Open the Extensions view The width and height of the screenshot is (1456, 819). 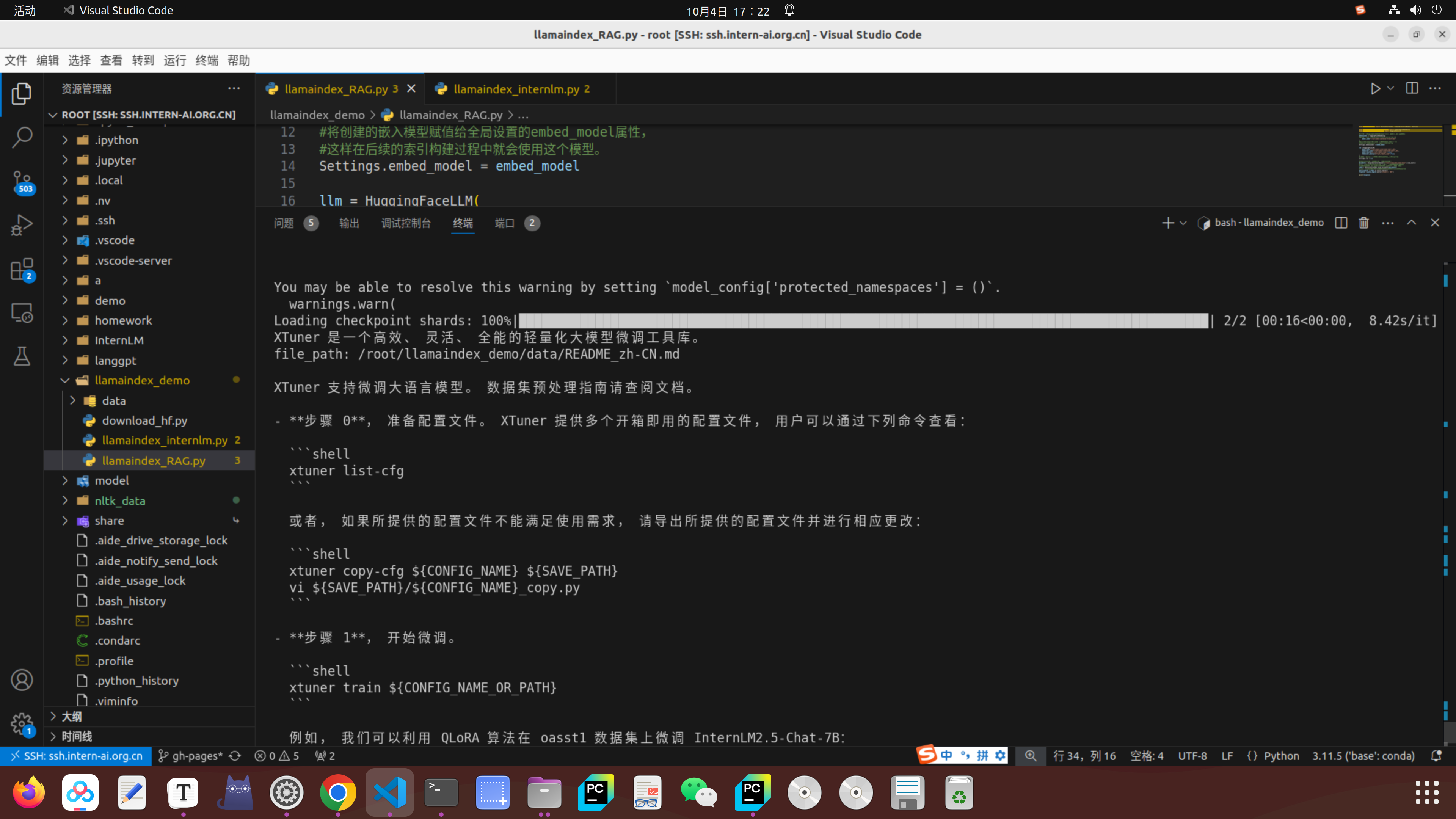22,270
